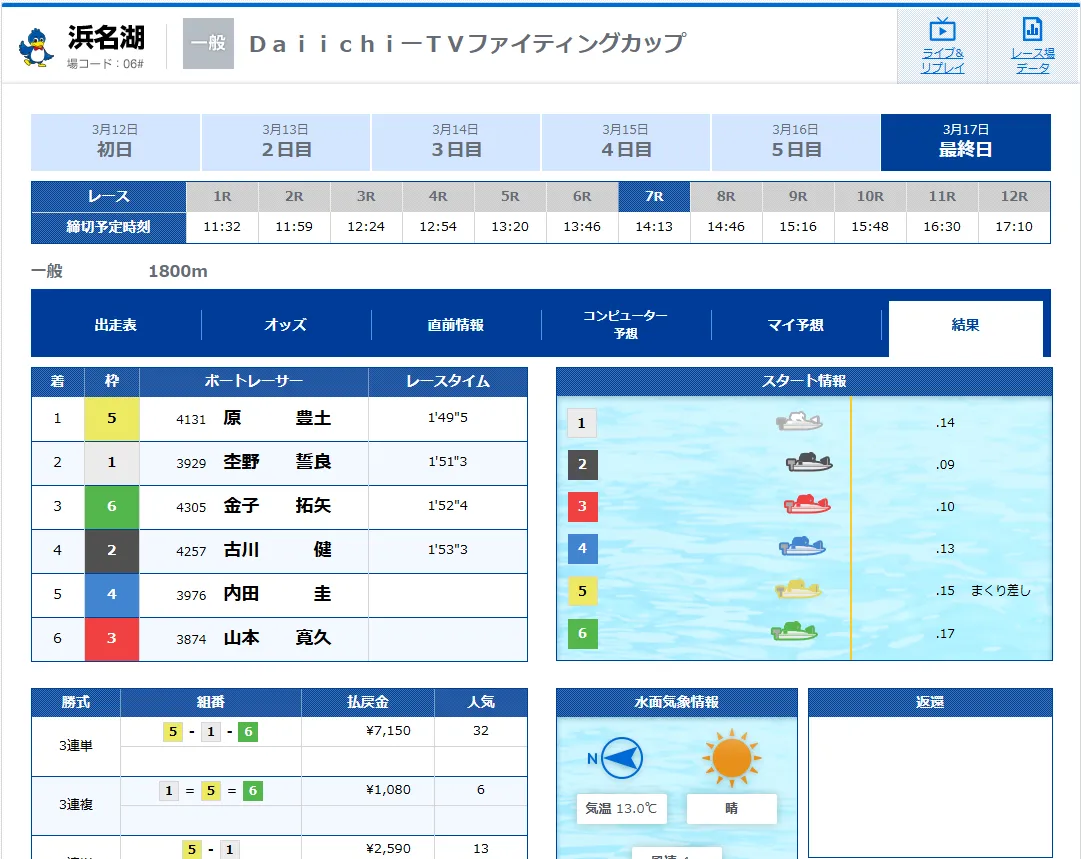This screenshot has height=859, width=1081.
Task: Select the 直前情報 tab
Action: (x=456, y=325)
